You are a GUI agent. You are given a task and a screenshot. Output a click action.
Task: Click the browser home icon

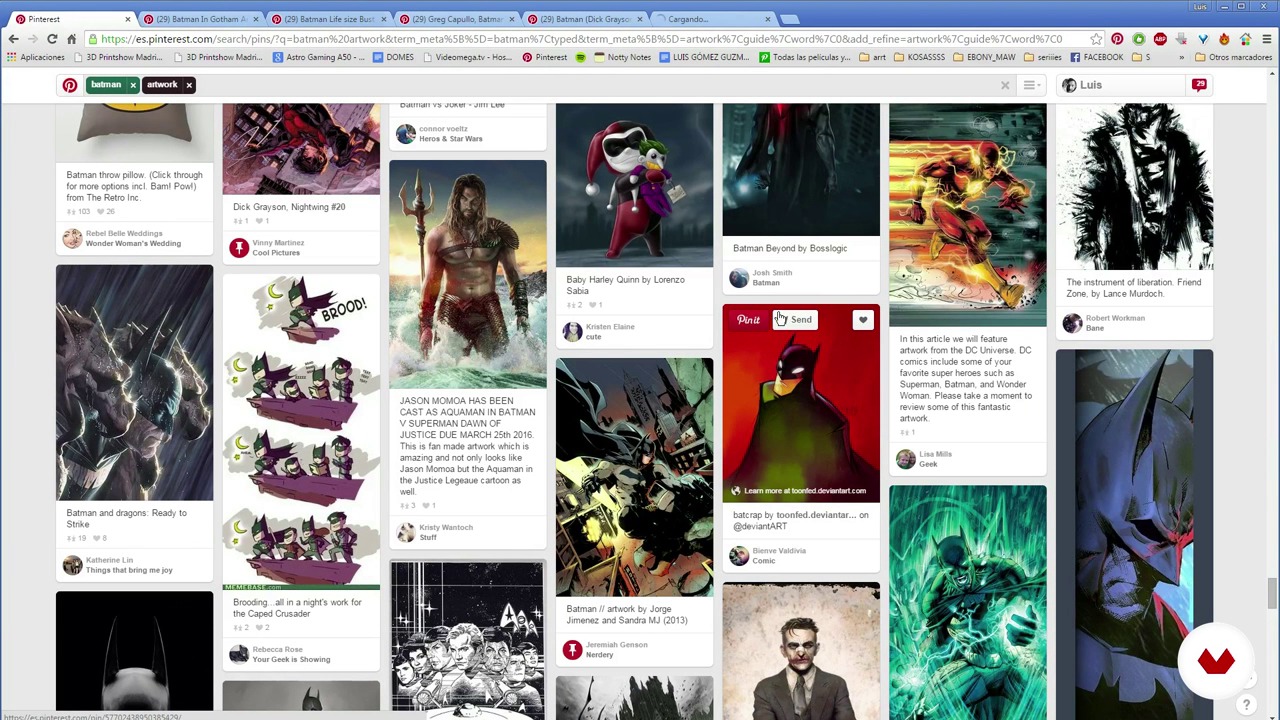(71, 39)
